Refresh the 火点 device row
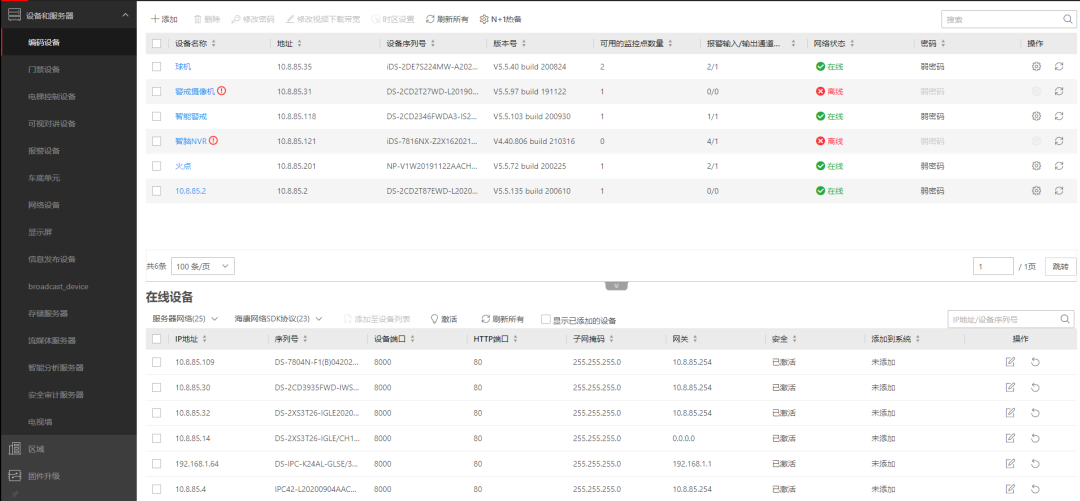Viewport: 1080px width, 501px height. (x=1058, y=166)
